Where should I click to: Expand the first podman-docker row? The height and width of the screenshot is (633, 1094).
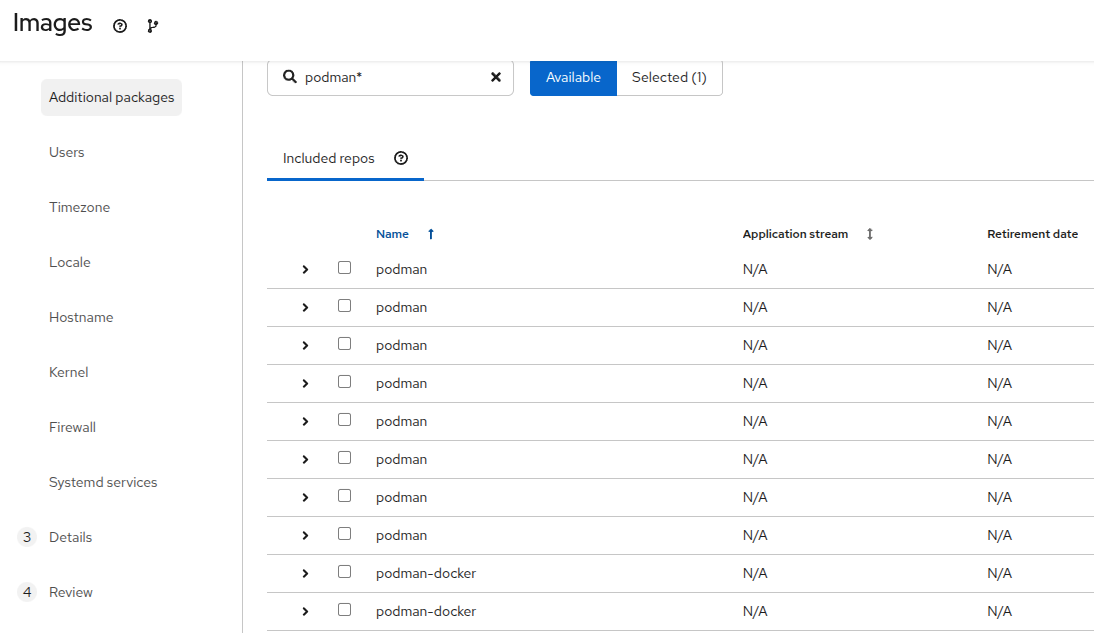pyautogui.click(x=305, y=573)
